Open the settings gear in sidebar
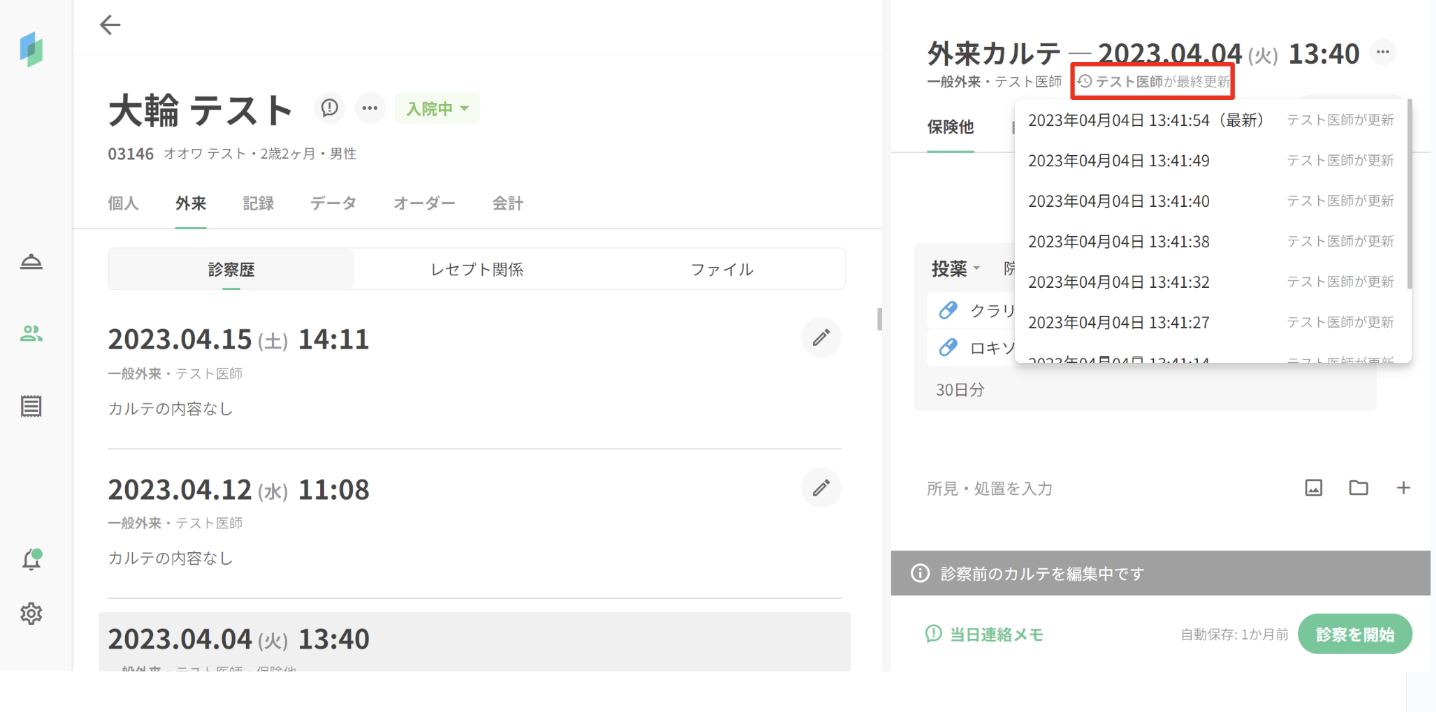The width and height of the screenshot is (1436, 712). point(31,613)
